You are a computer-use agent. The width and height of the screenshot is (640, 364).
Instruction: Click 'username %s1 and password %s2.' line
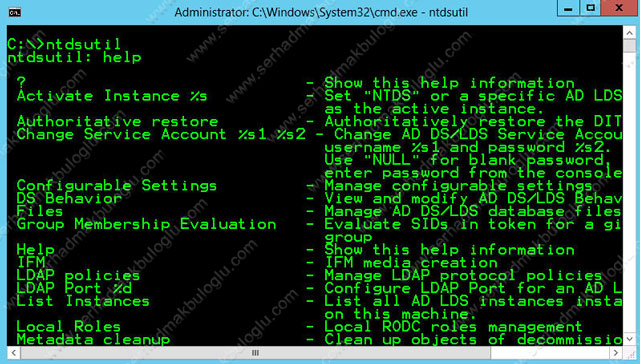(x=468, y=147)
